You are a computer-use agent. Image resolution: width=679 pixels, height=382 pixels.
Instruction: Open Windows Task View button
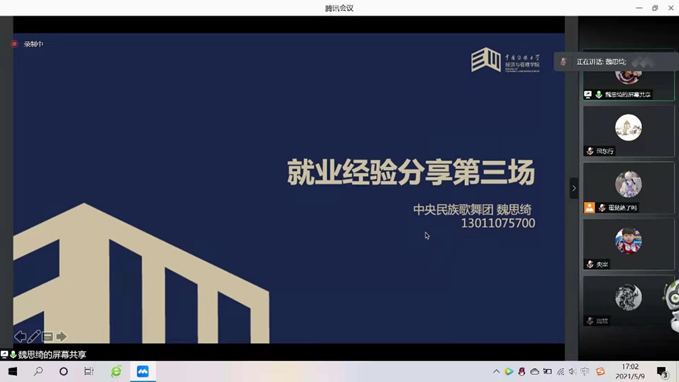click(89, 372)
